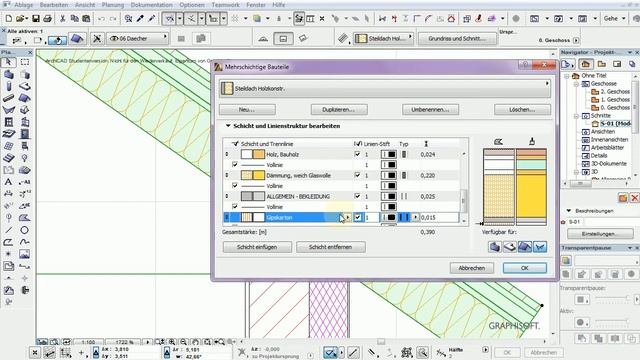
Task: Select the Arrow tool in toolbox
Action: click(x=9, y=62)
